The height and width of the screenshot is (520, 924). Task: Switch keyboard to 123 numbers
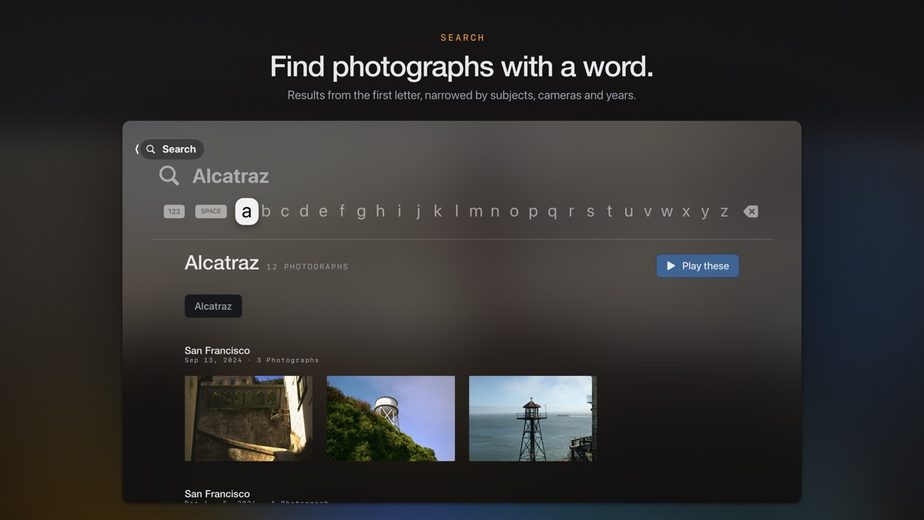[x=174, y=211]
